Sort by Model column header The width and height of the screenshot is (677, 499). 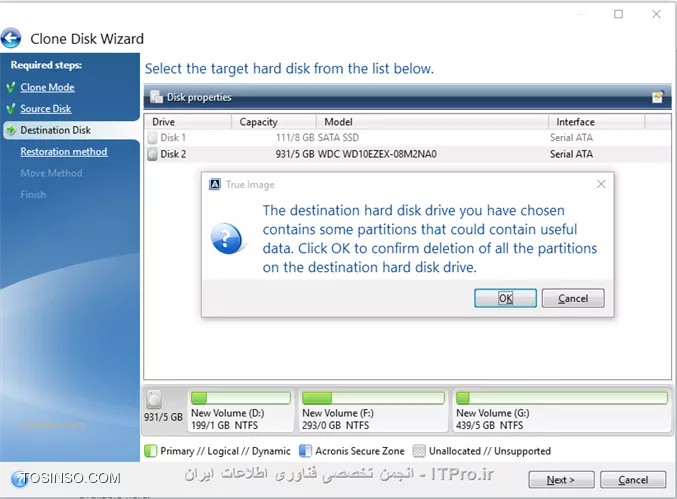(x=432, y=122)
